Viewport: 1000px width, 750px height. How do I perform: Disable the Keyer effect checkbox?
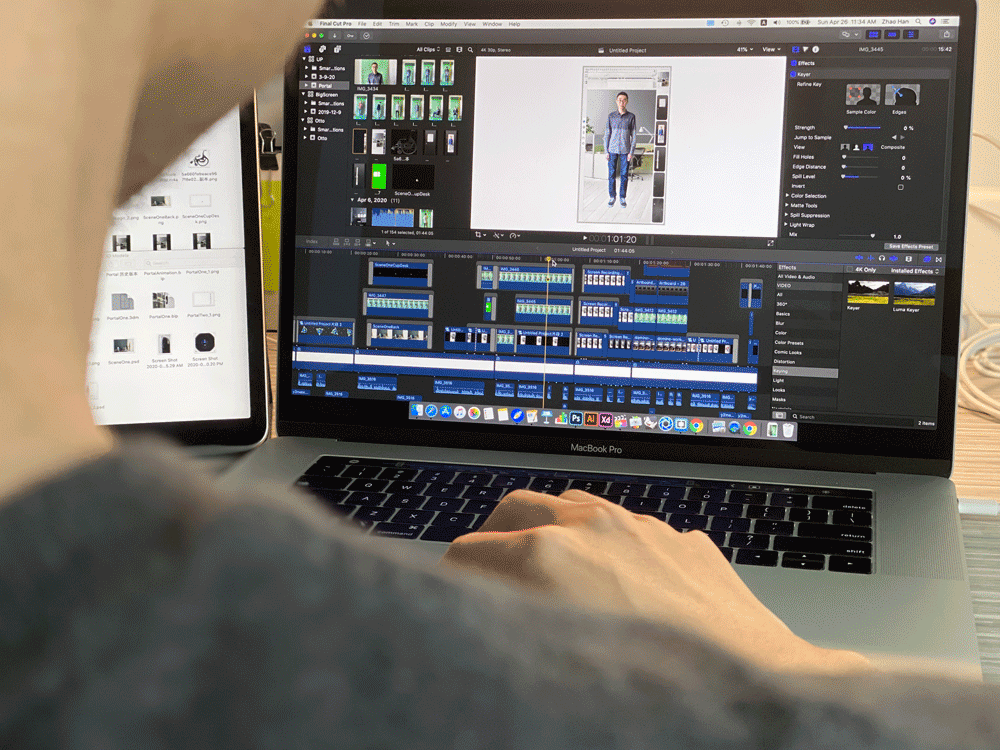tap(793, 74)
